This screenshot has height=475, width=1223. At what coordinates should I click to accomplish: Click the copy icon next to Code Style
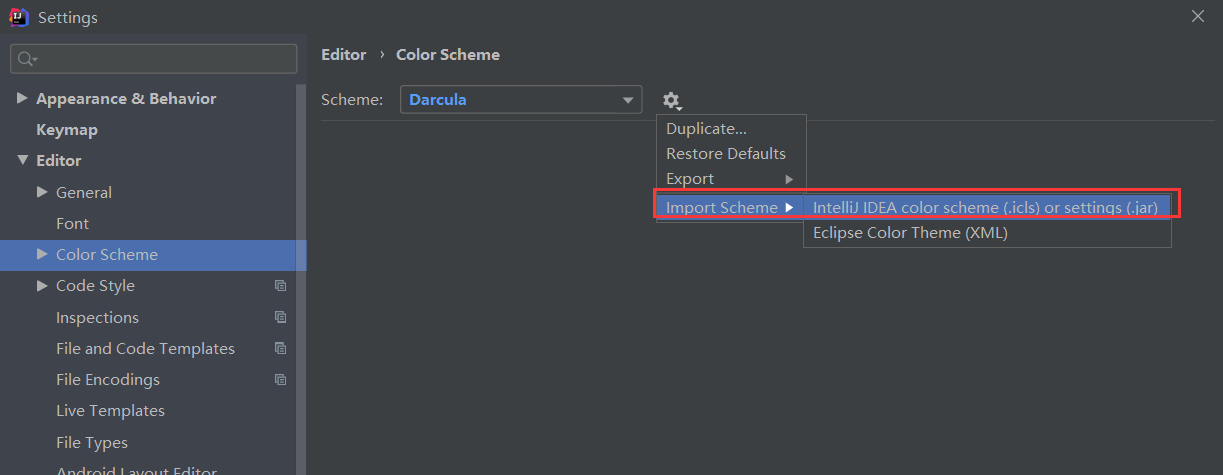(280, 286)
